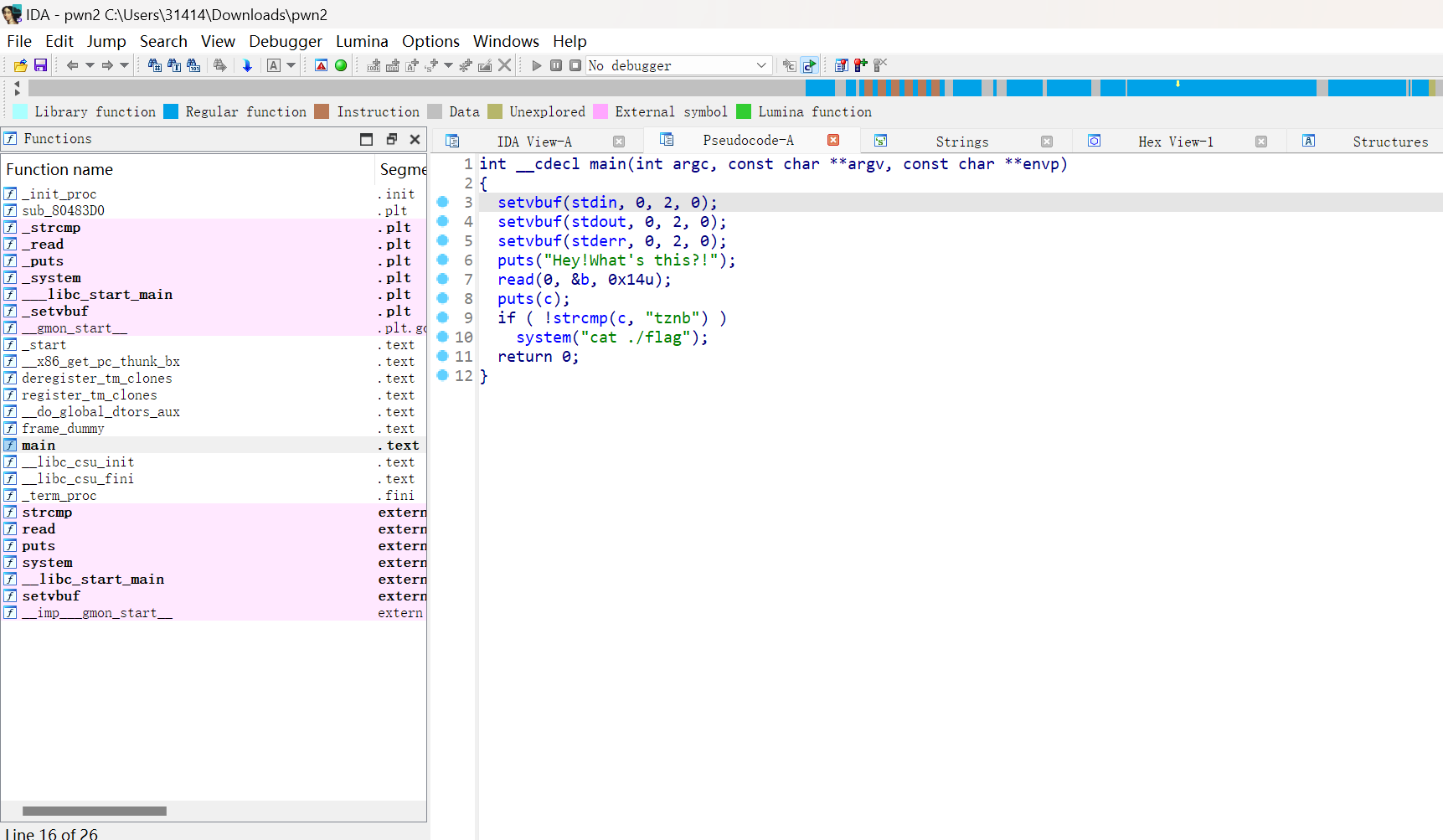Open the Debugger menu
This screenshot has height=840, width=1443.
tap(285, 41)
